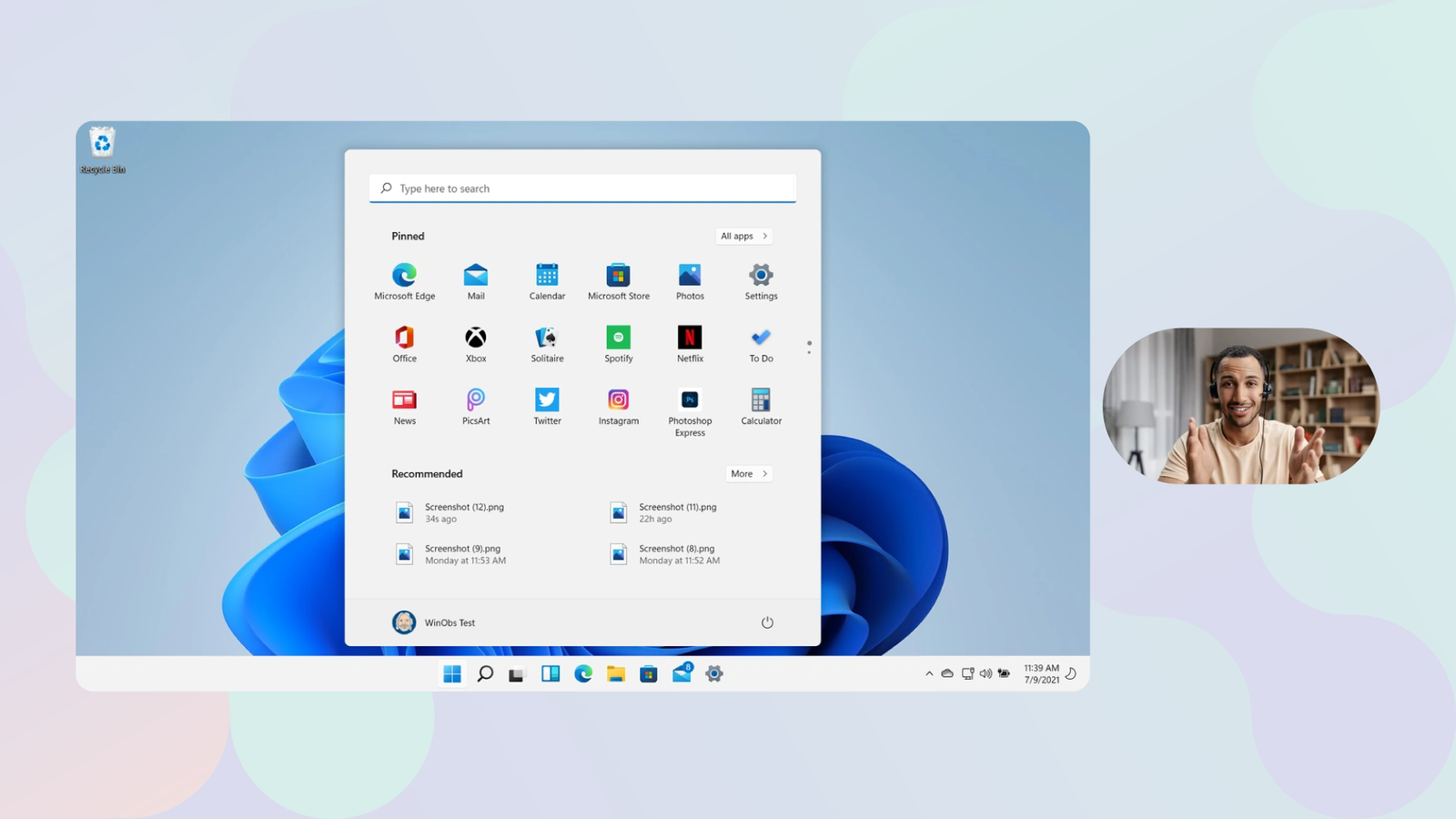Click the volume speaker icon in tray

(x=986, y=673)
